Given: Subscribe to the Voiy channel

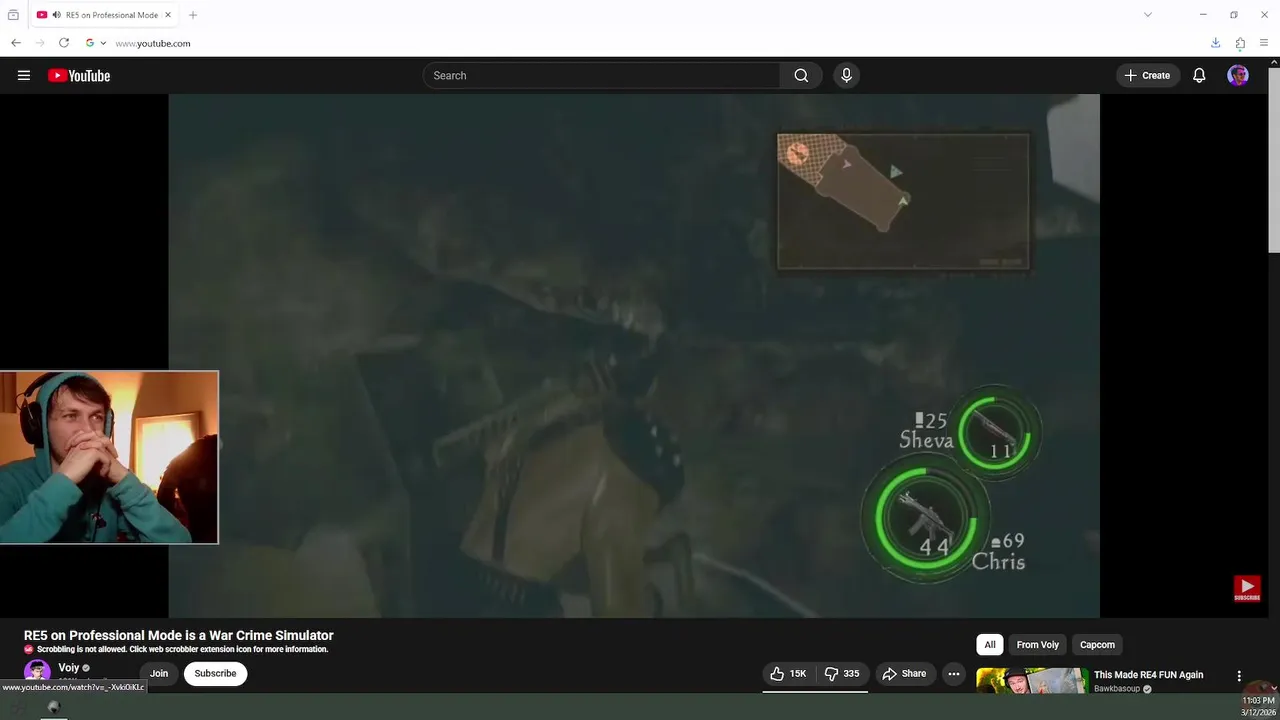Looking at the screenshot, I should (x=215, y=673).
